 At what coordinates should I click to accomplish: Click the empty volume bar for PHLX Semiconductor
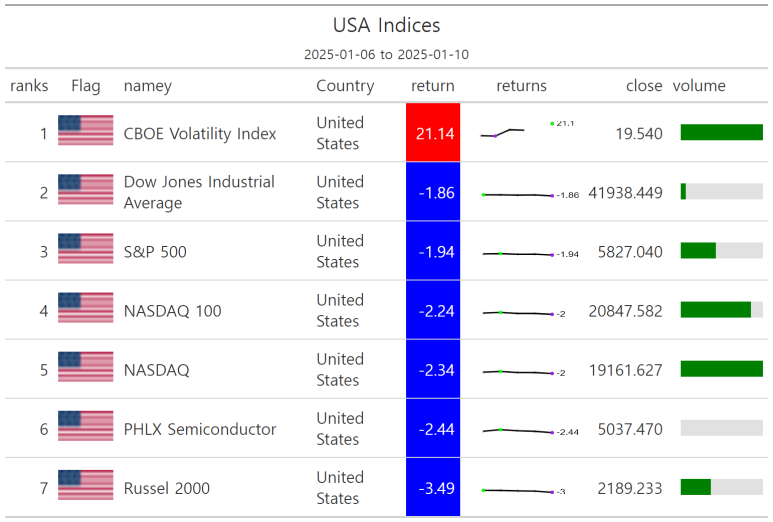coord(722,428)
